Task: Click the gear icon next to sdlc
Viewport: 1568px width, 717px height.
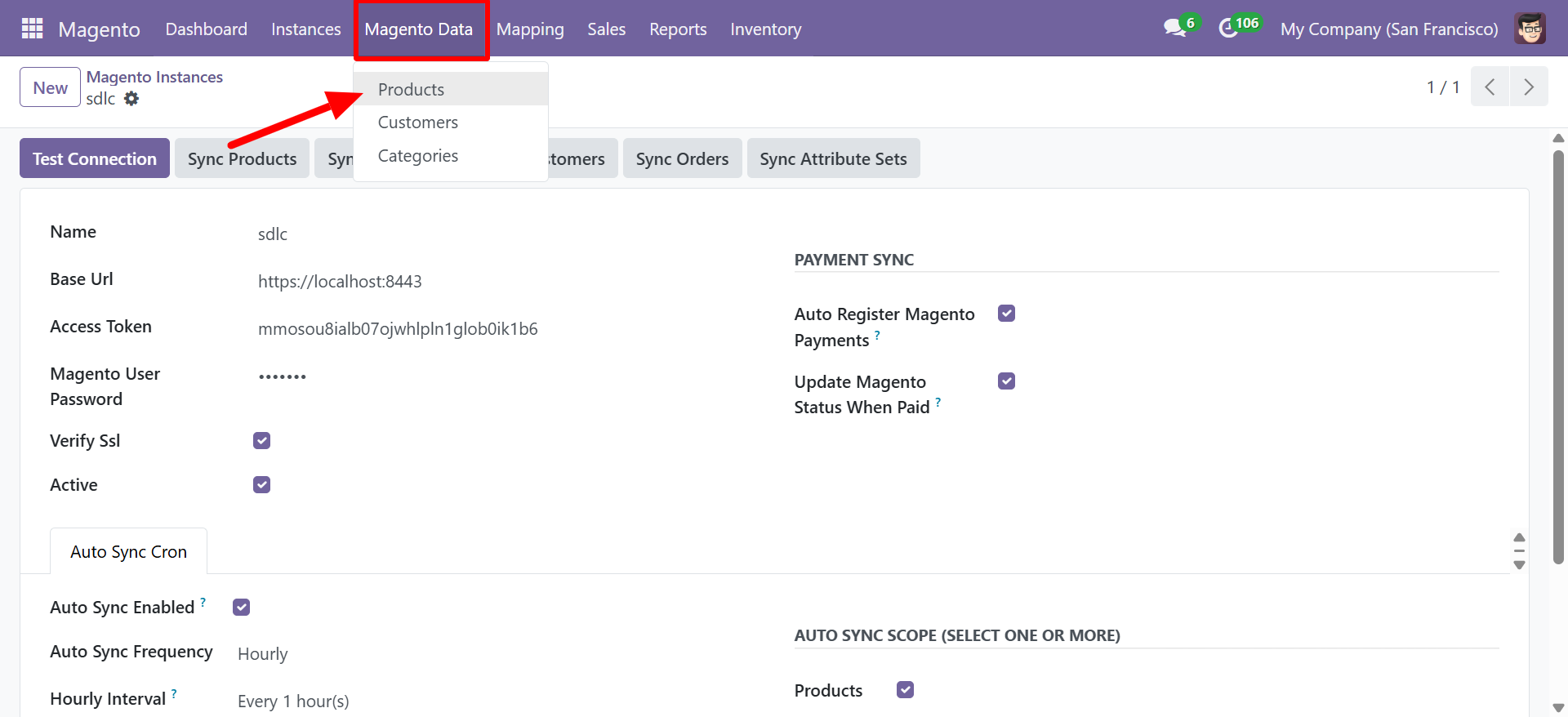Action: point(131,99)
